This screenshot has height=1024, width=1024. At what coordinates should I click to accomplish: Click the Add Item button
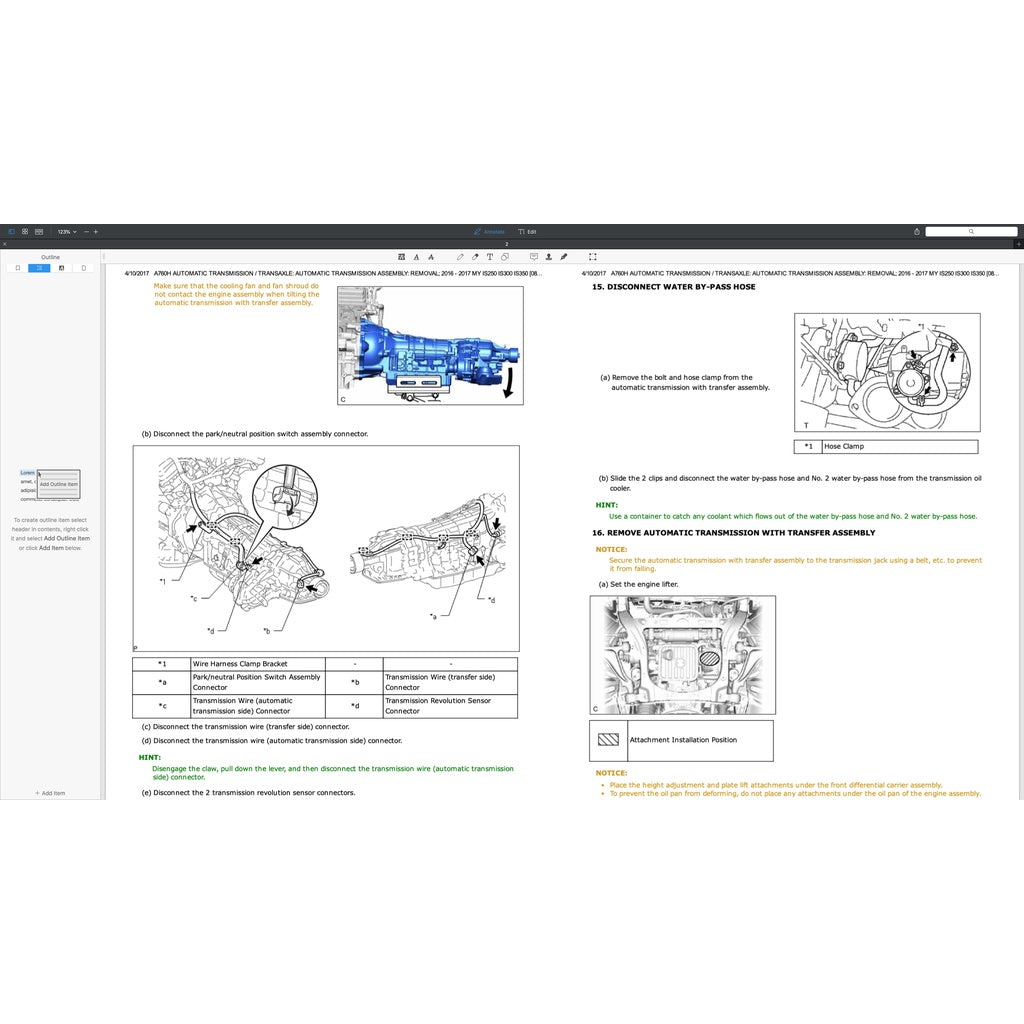click(x=50, y=792)
